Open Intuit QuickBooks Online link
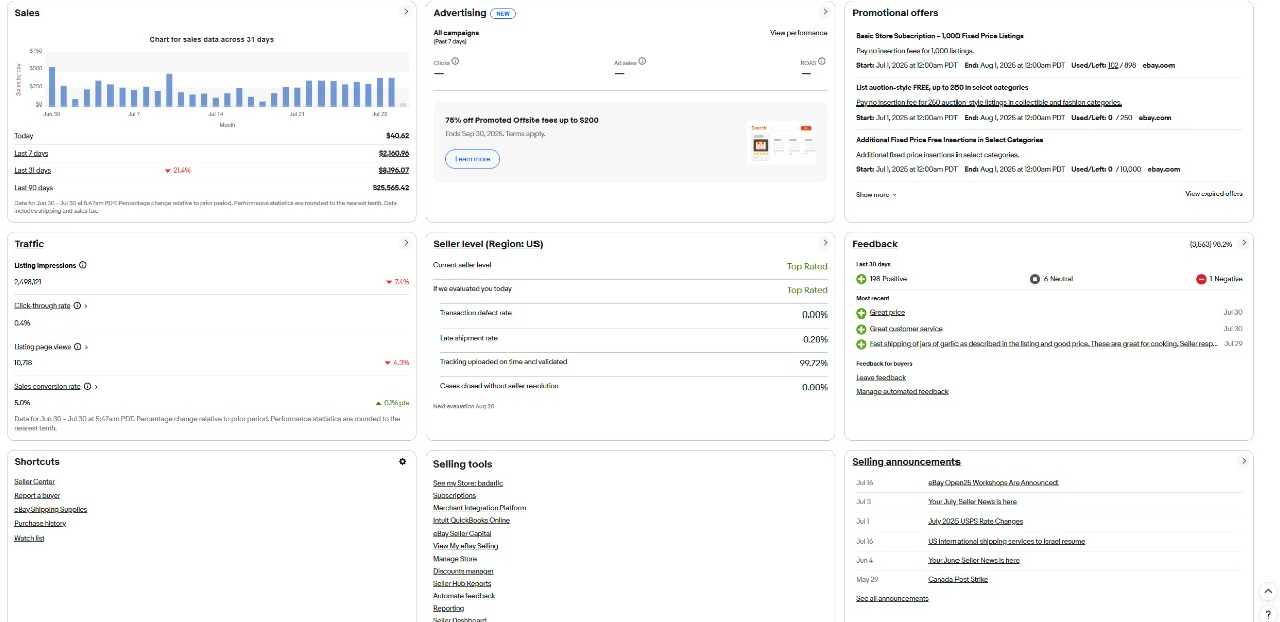 [472, 520]
